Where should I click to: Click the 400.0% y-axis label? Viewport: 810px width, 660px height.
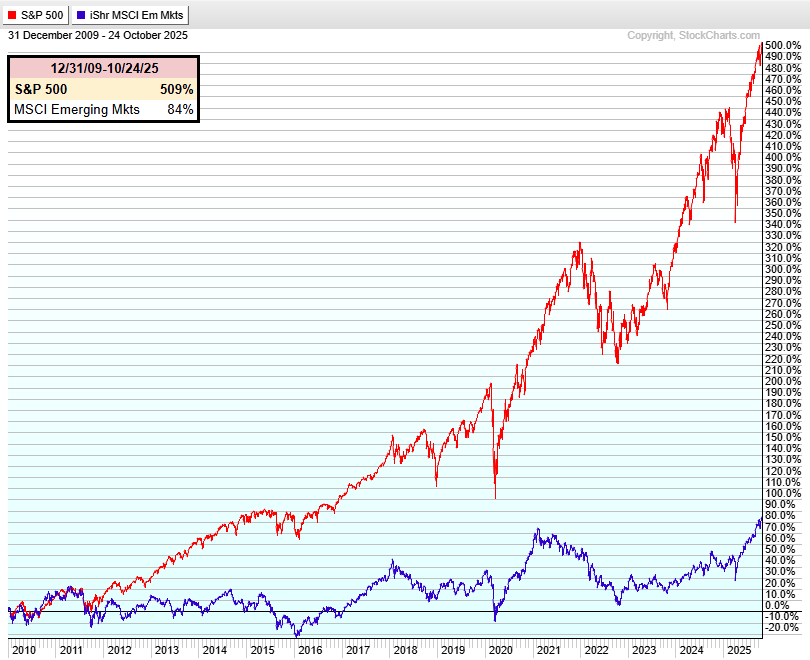point(783,158)
